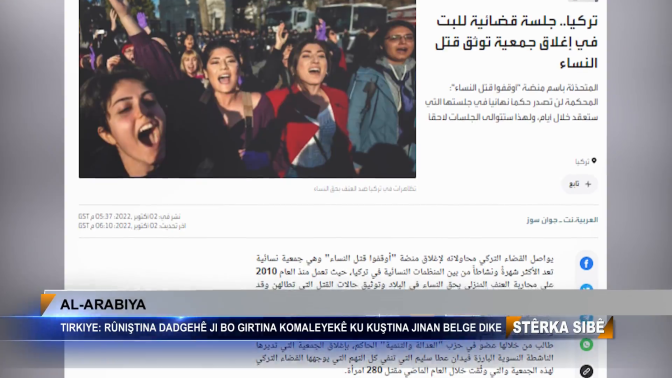The width and height of the screenshot is (672, 378).
Task: Click the plus icon in the تابع button
Action: (588, 184)
